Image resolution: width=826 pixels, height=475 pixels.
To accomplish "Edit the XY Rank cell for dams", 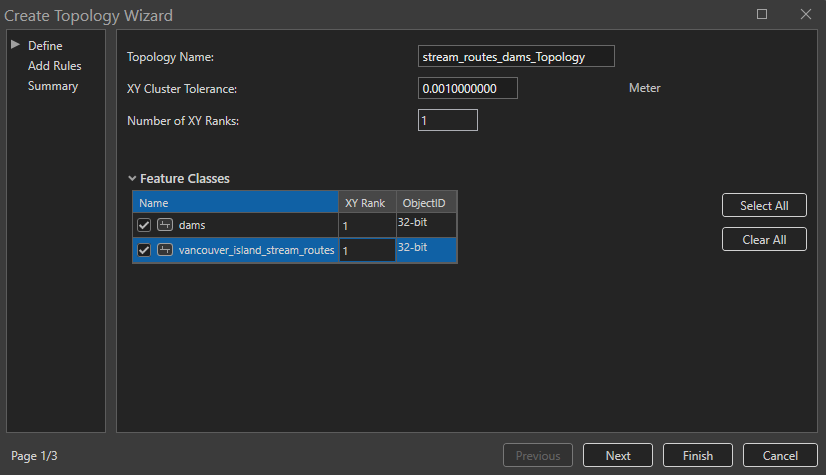I will 366,226.
